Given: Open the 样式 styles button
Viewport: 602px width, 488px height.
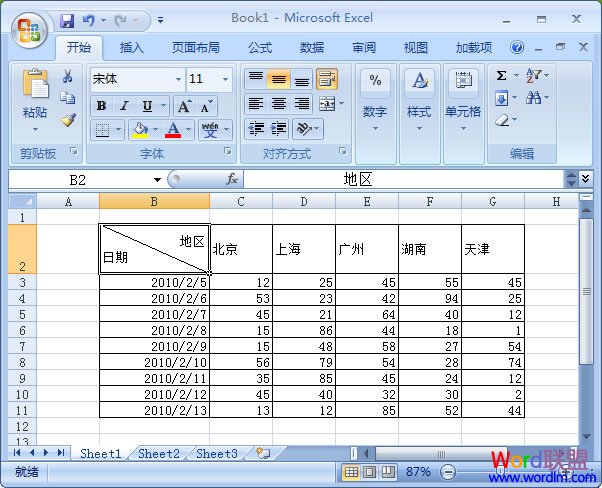Looking at the screenshot, I should (x=419, y=98).
